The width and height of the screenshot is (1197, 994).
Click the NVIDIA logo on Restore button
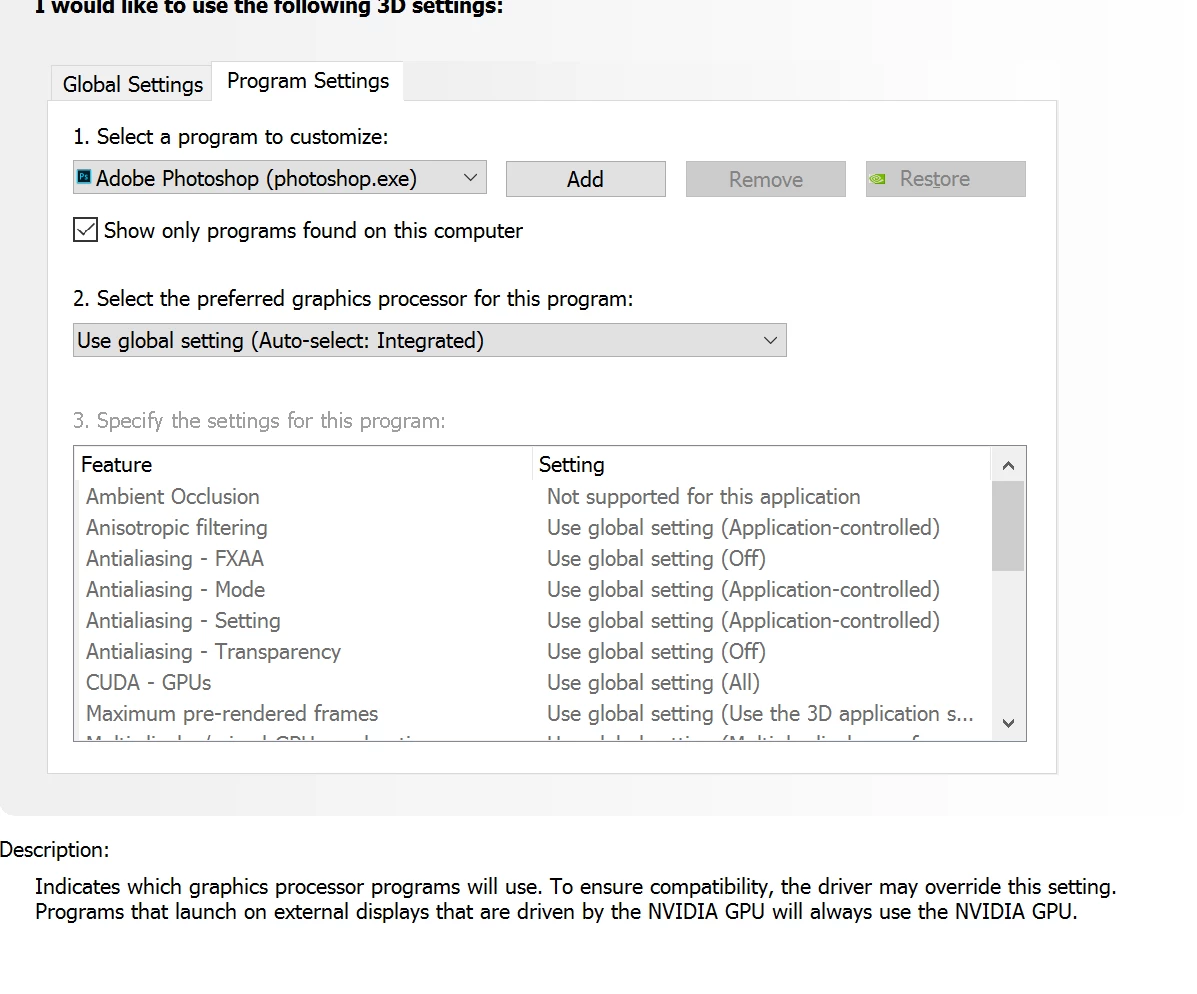(878, 179)
